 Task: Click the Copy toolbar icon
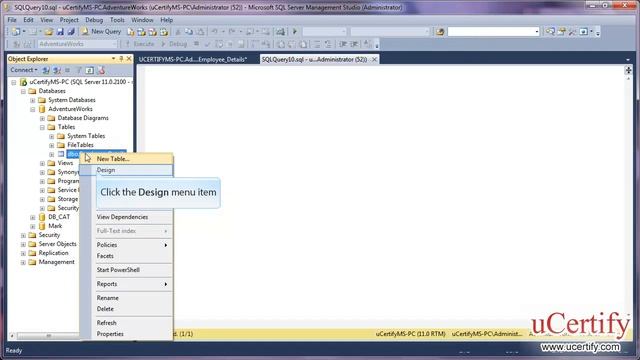(x=189, y=31)
